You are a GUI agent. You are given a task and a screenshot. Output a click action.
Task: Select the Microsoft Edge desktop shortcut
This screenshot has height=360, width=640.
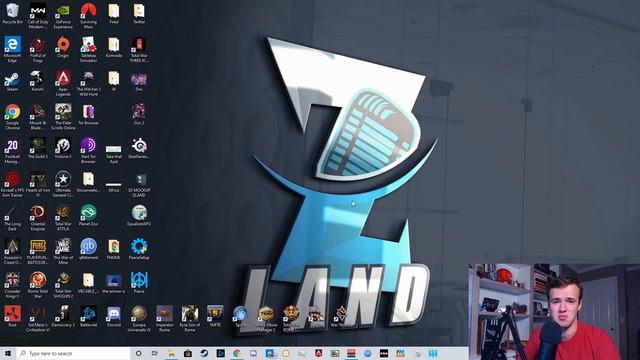click(x=13, y=49)
